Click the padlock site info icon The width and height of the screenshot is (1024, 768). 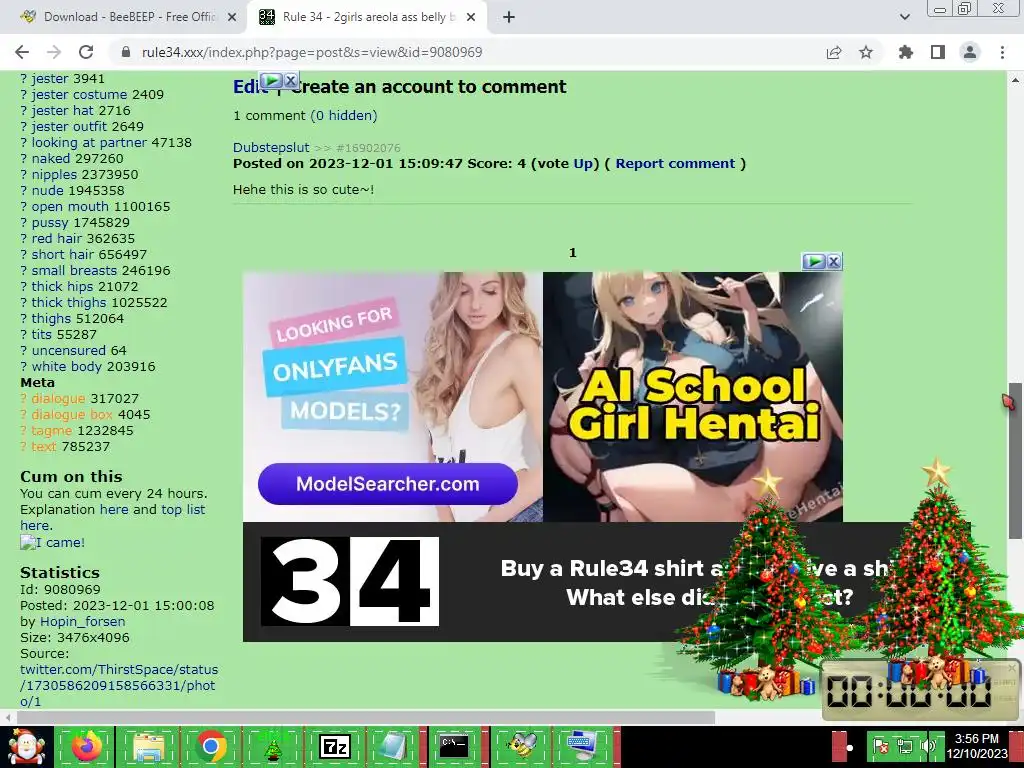[126, 52]
